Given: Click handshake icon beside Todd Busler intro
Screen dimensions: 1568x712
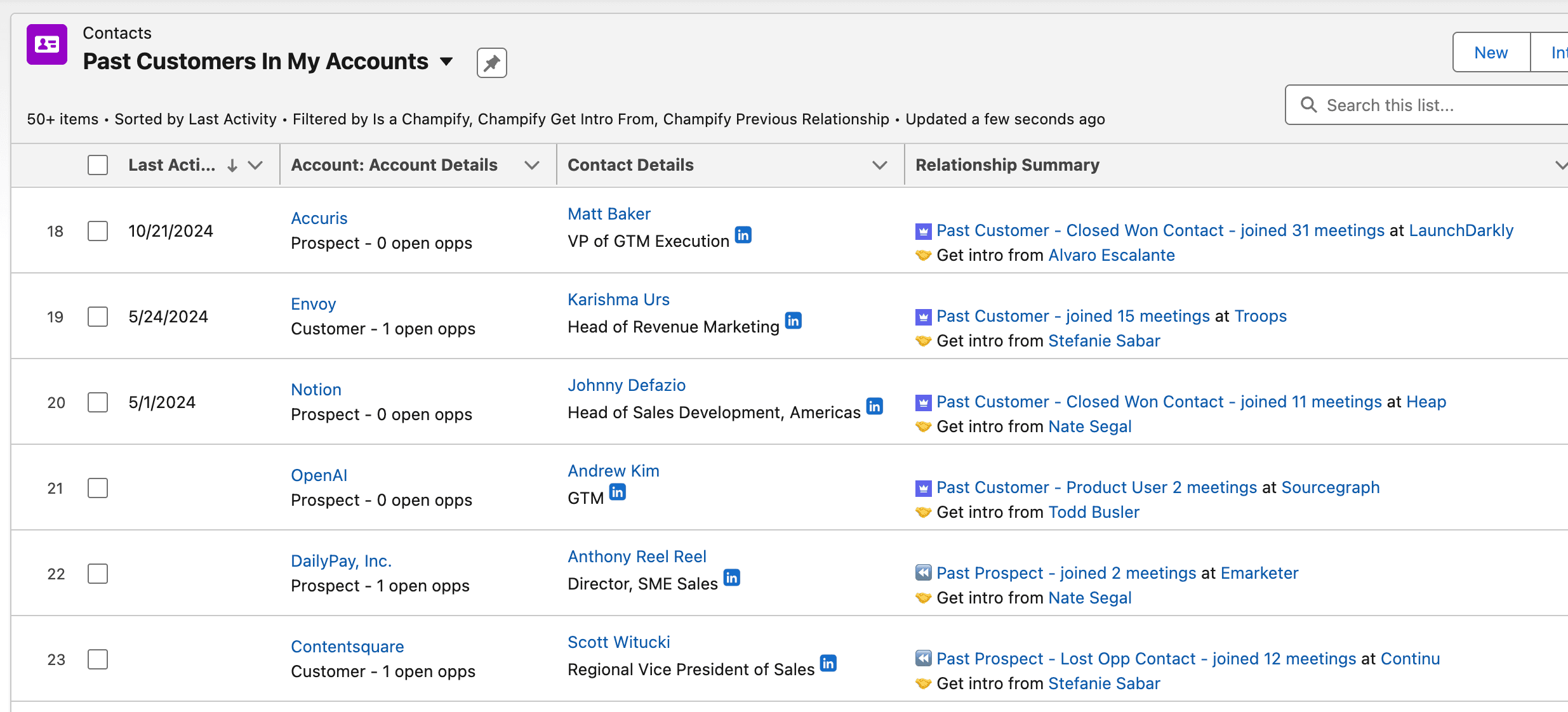Looking at the screenshot, I should (x=924, y=513).
